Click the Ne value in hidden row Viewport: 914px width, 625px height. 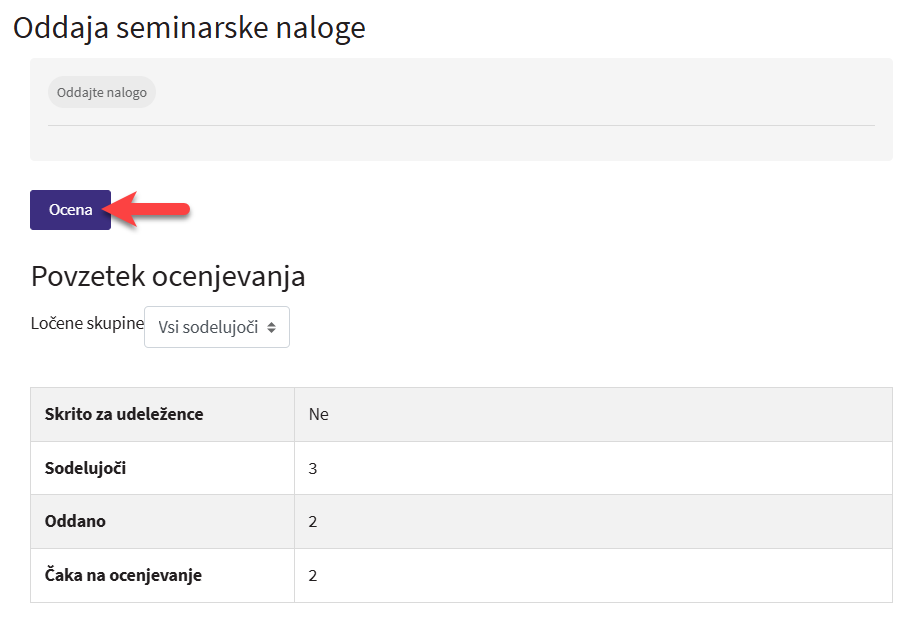(318, 414)
